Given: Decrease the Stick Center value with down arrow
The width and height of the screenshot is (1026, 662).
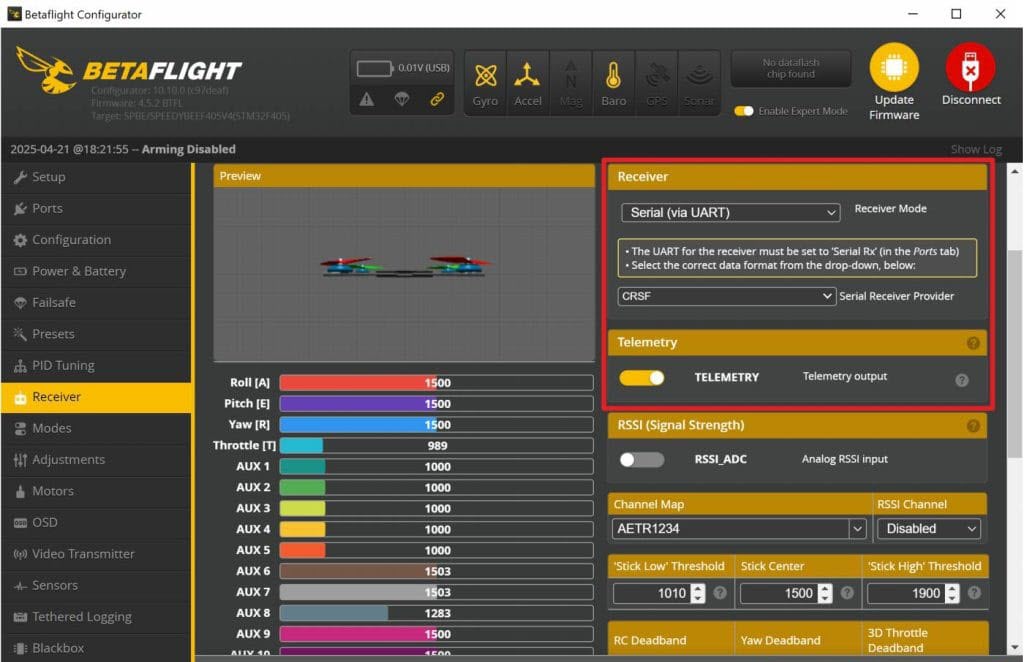Looking at the screenshot, I should click(x=825, y=599).
